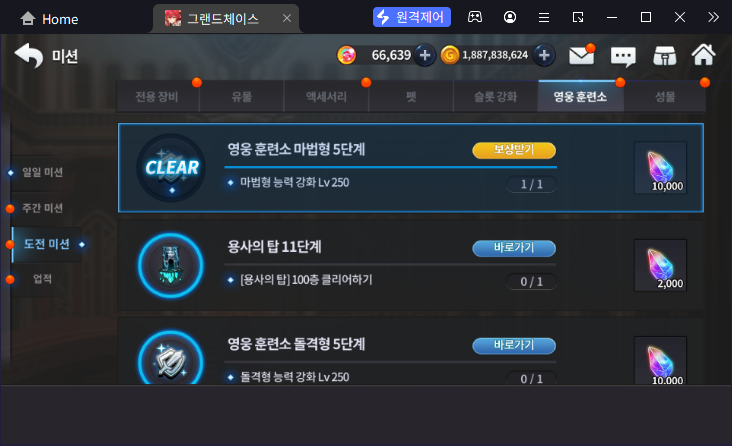This screenshot has height=446, width=732.
Task: Click the back arrow next to 미션
Action: (29, 56)
